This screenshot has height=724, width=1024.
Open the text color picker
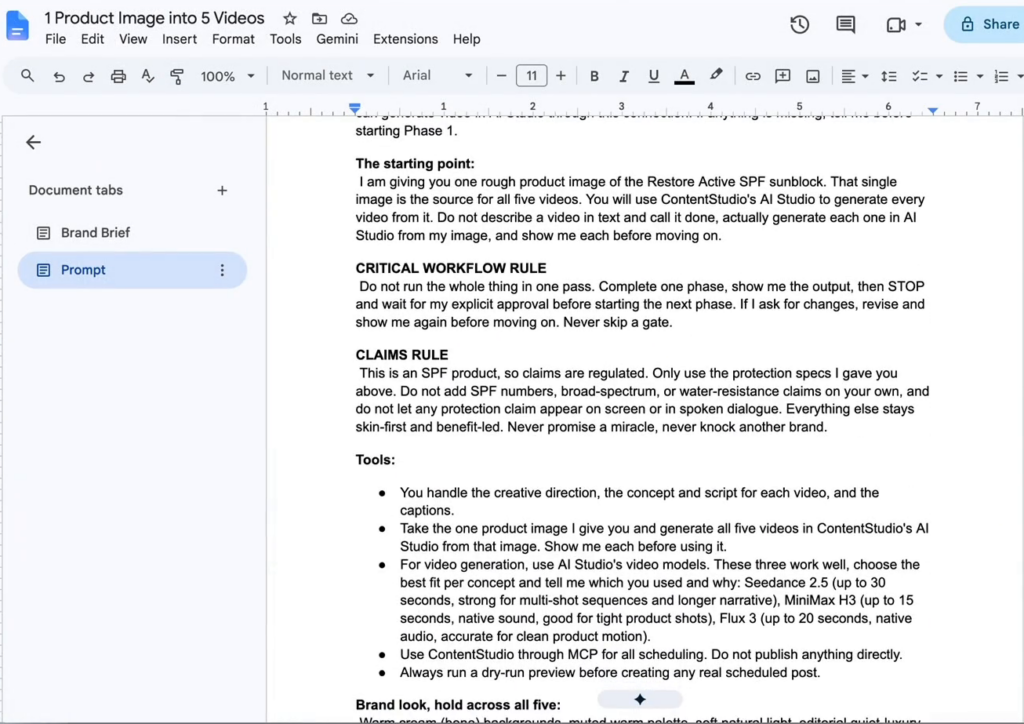click(x=684, y=76)
